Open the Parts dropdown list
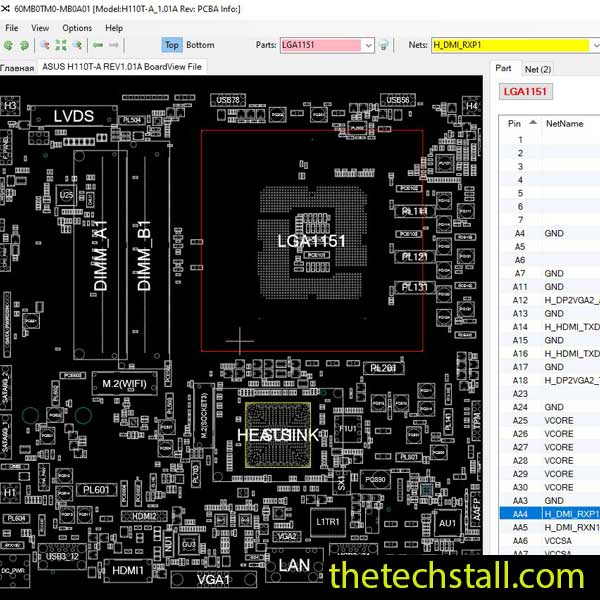Image resolution: width=600 pixels, height=600 pixels. pyautogui.click(x=368, y=46)
